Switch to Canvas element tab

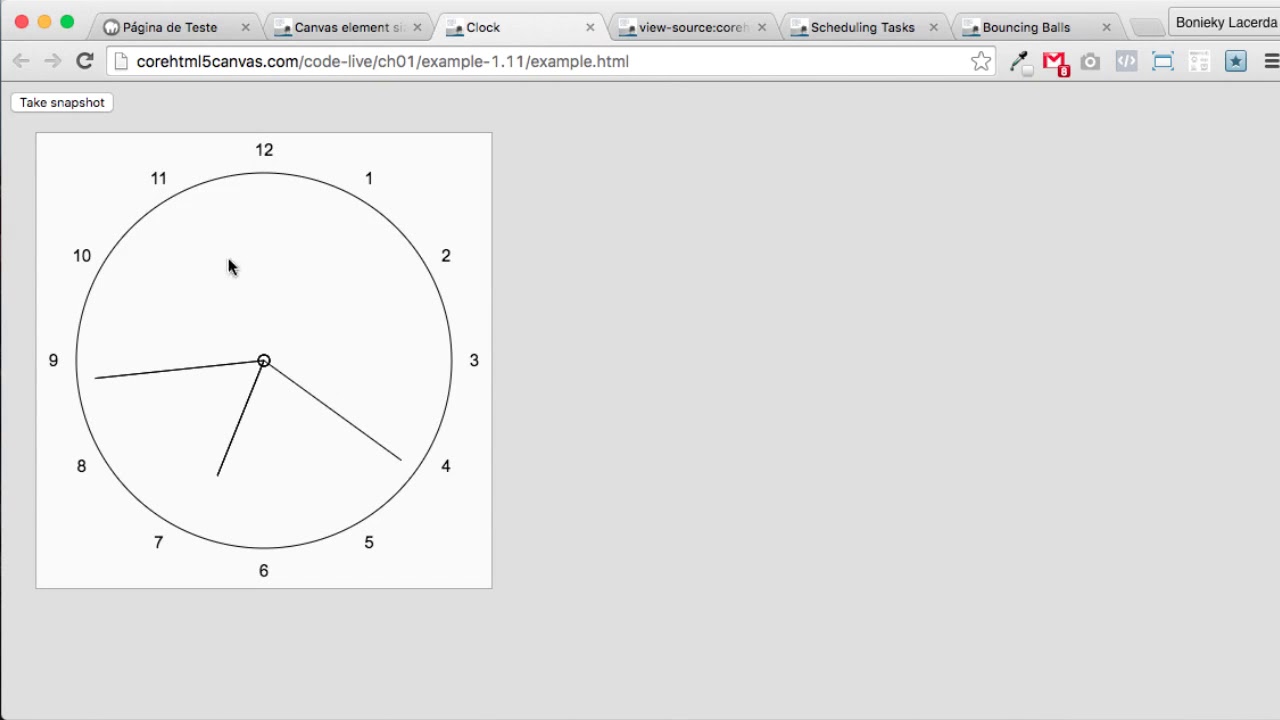click(x=348, y=27)
